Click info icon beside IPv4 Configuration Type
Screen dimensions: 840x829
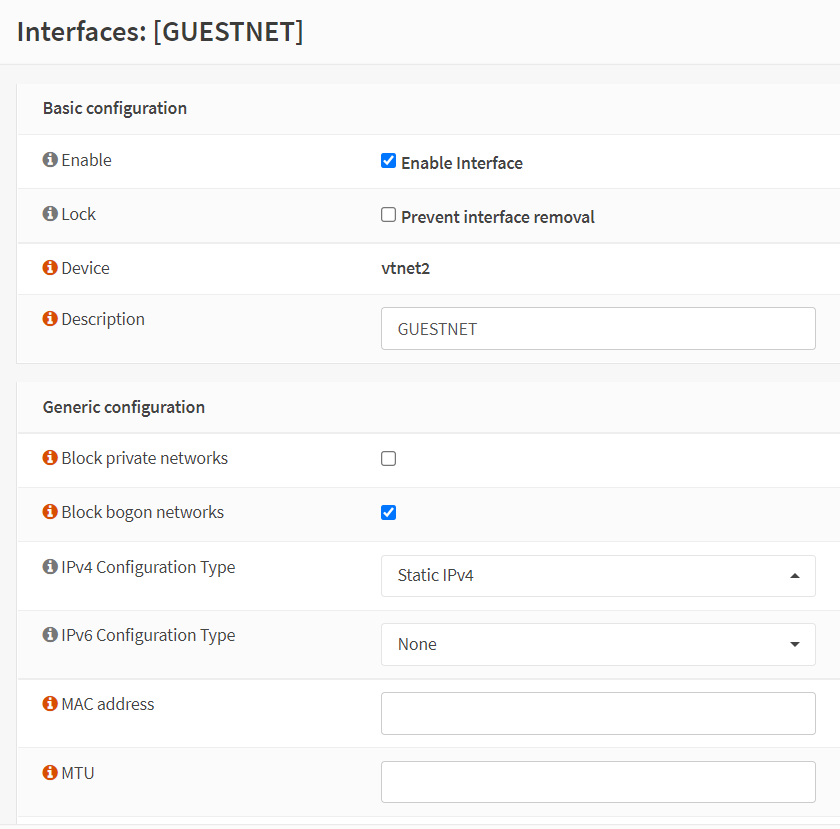50,567
